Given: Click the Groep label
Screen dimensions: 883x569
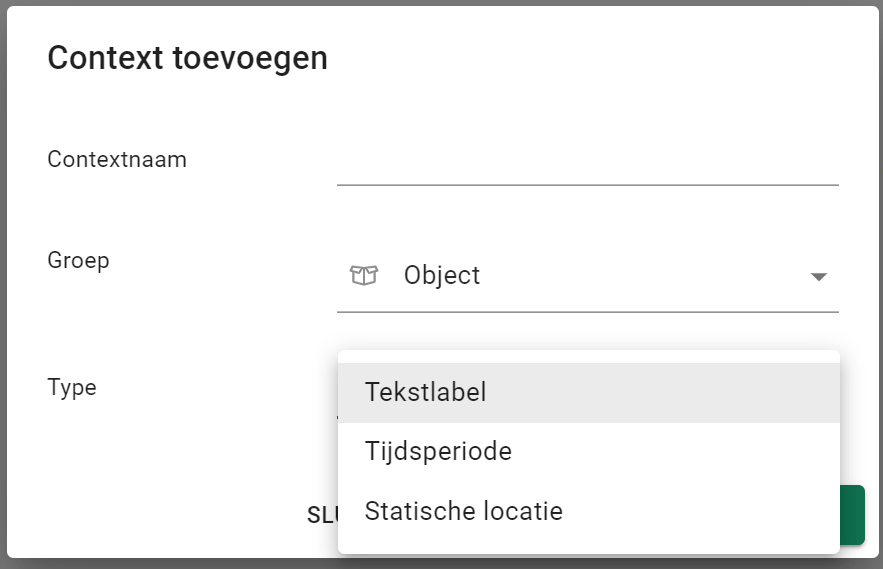Looking at the screenshot, I should point(78,260).
